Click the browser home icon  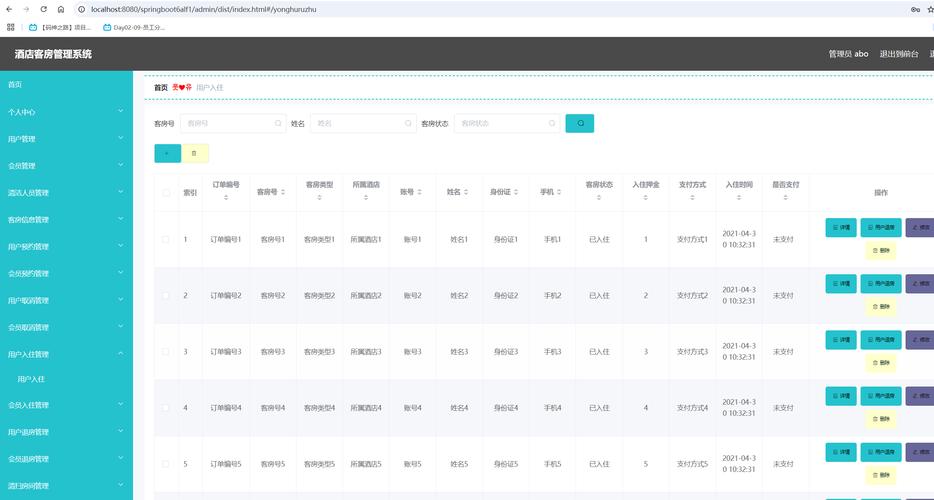click(61, 9)
